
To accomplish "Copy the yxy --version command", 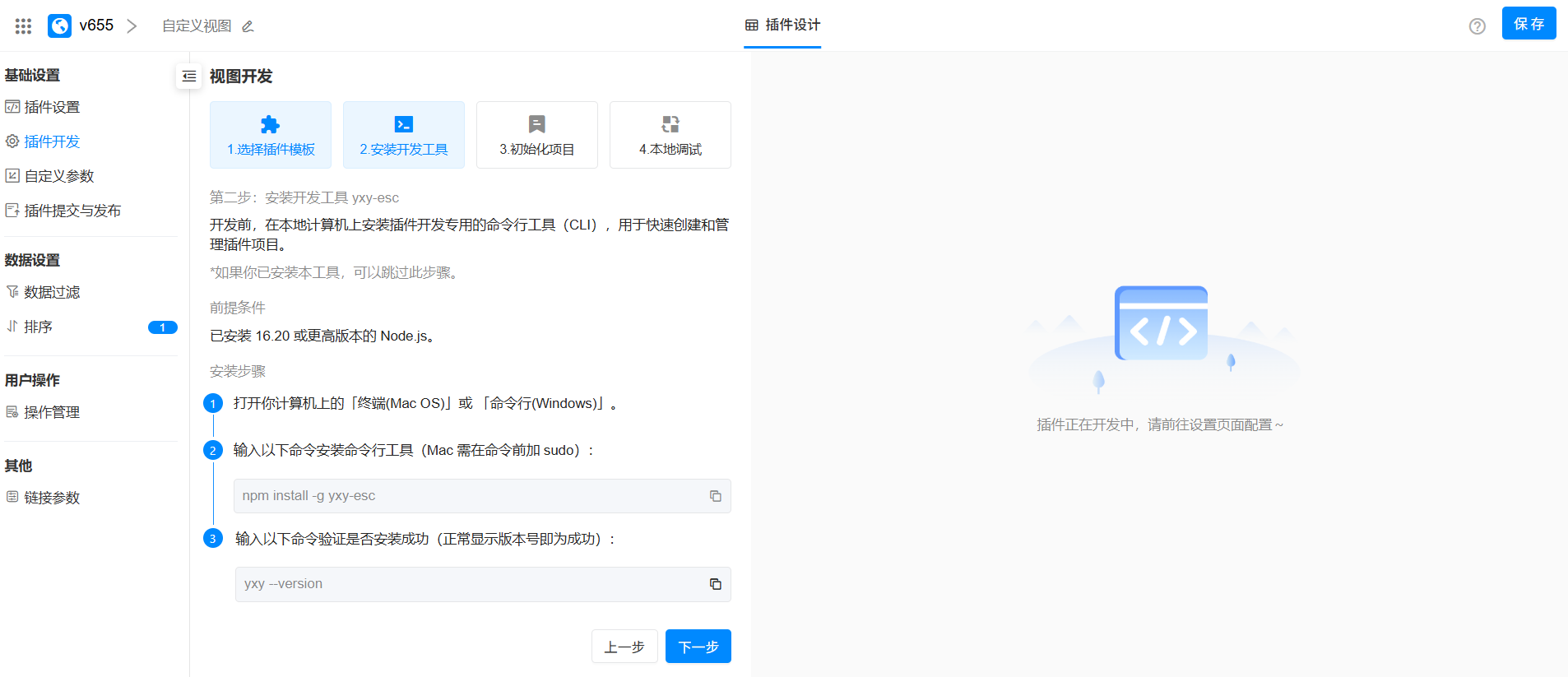I will coord(715,584).
